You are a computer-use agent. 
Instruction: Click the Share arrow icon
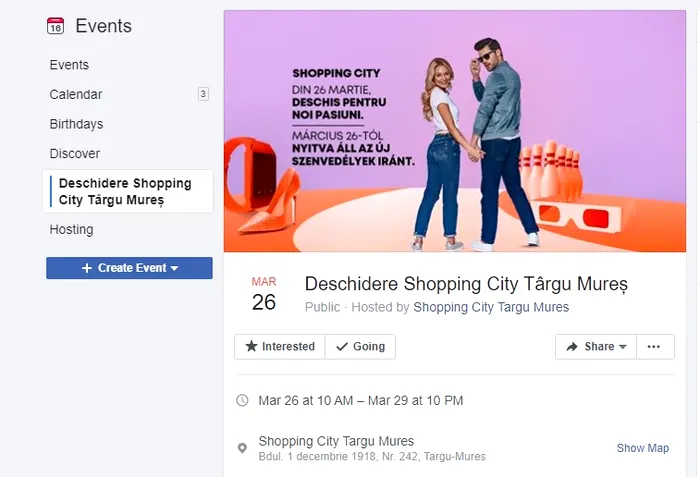pos(572,347)
